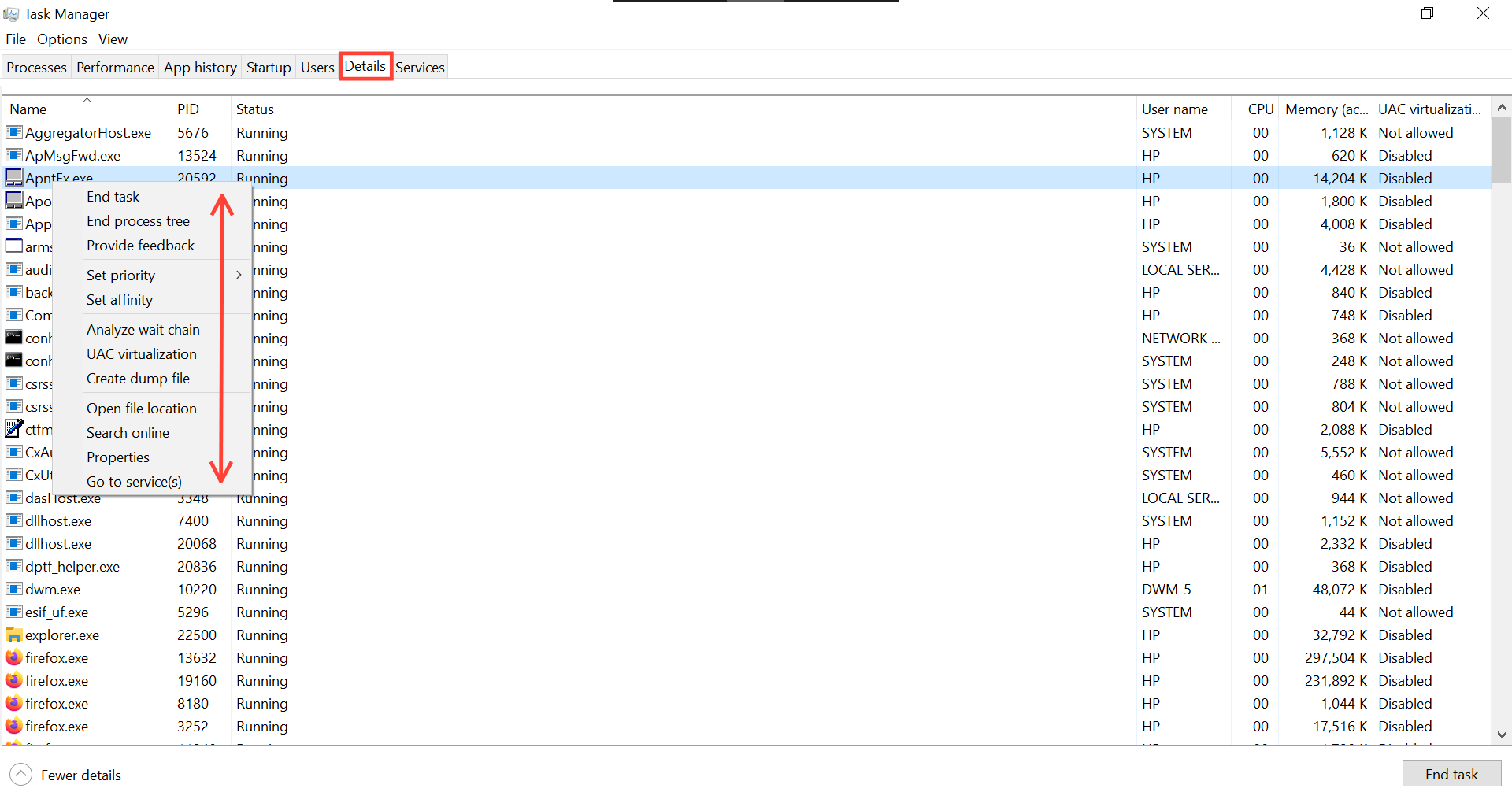Click the scrollbar down arrow
Viewport: 1512px width, 803px height.
(x=1502, y=735)
